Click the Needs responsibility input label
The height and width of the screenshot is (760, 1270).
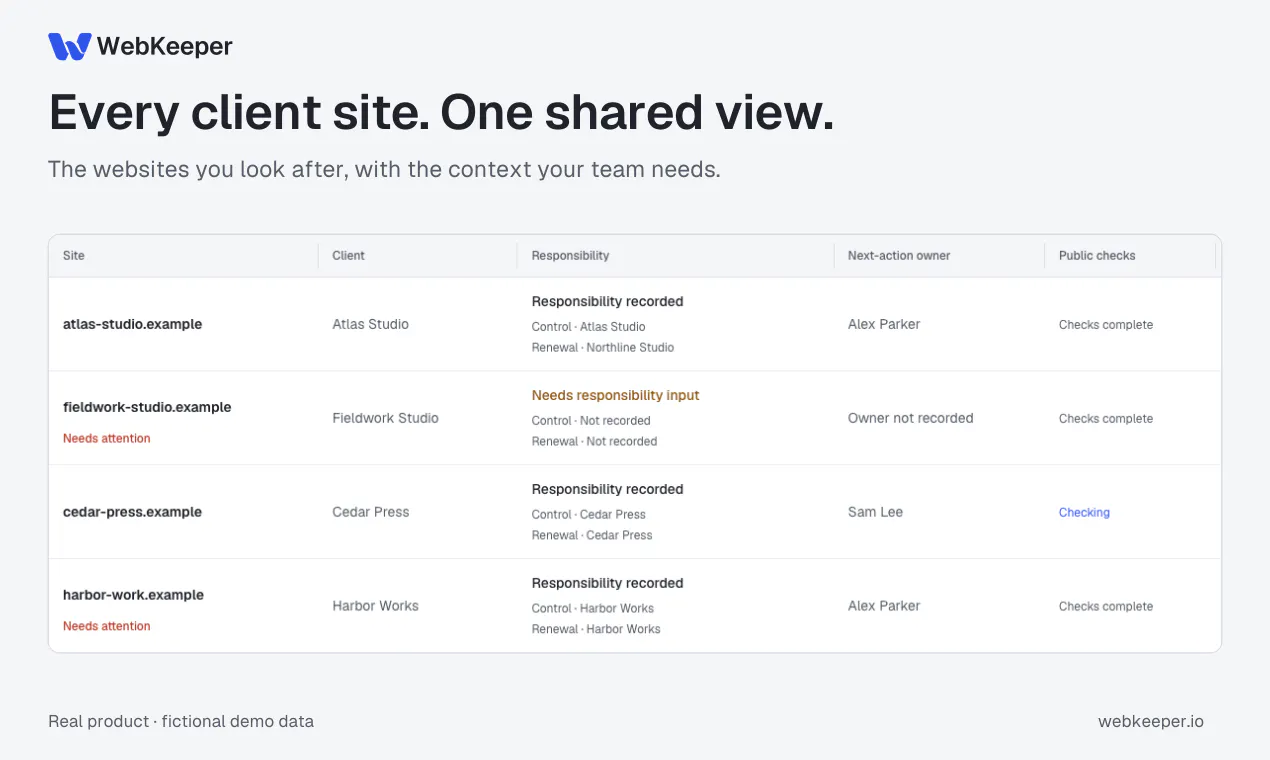click(x=616, y=395)
